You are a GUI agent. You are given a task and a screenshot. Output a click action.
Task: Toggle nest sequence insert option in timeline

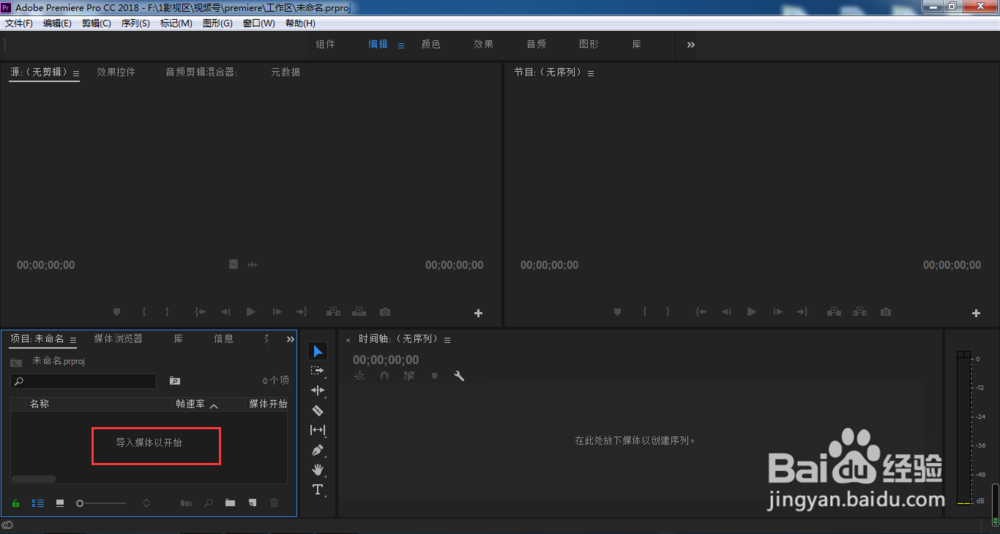[360, 376]
